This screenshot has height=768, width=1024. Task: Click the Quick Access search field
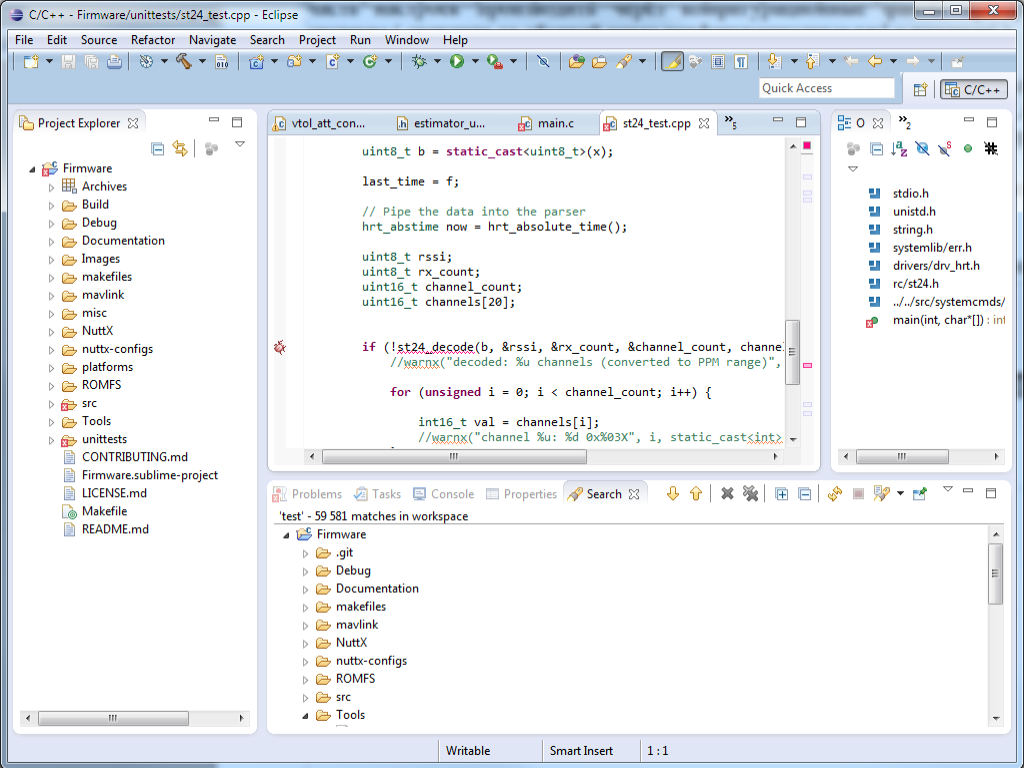[826, 88]
